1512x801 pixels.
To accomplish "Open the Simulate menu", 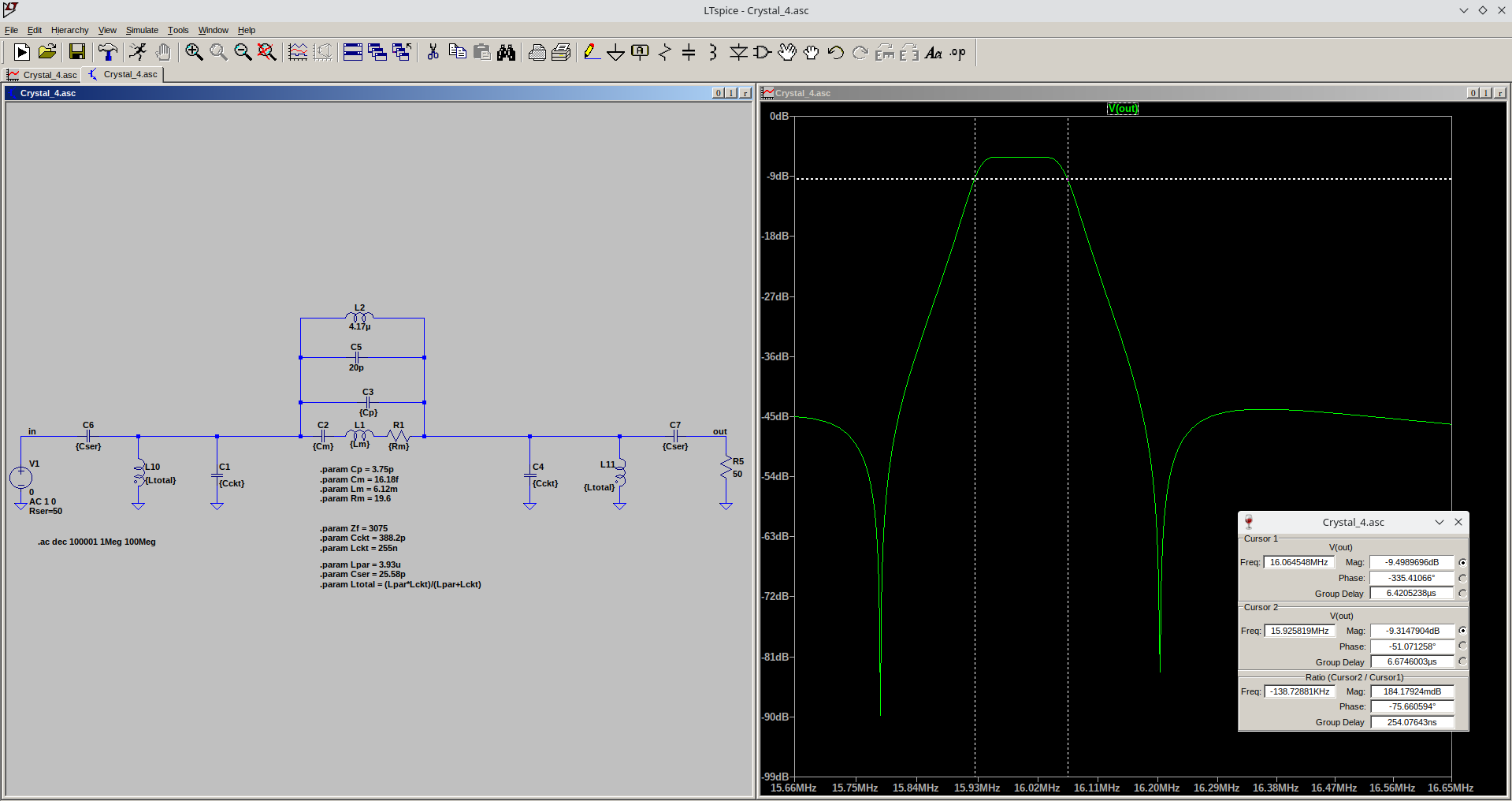I will point(142,30).
